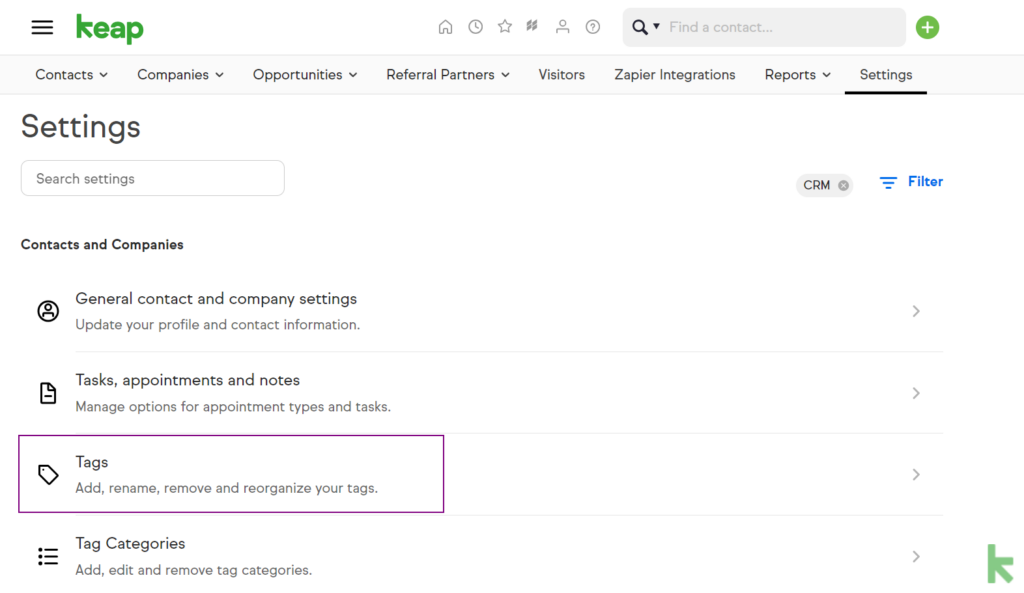Click the Keap logo
This screenshot has width=1024, height=593.
[110, 29]
